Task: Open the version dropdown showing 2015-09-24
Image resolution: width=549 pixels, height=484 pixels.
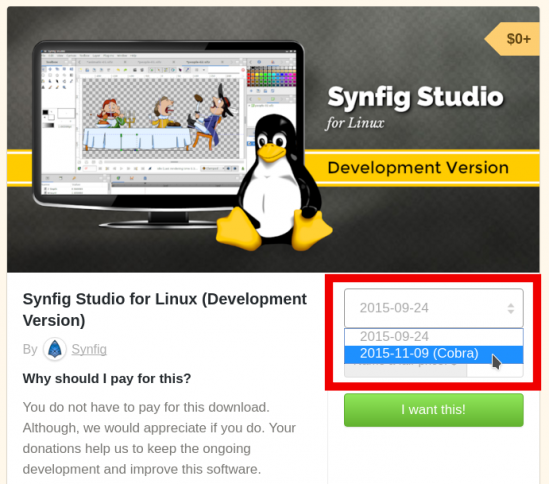Action: tap(433, 308)
